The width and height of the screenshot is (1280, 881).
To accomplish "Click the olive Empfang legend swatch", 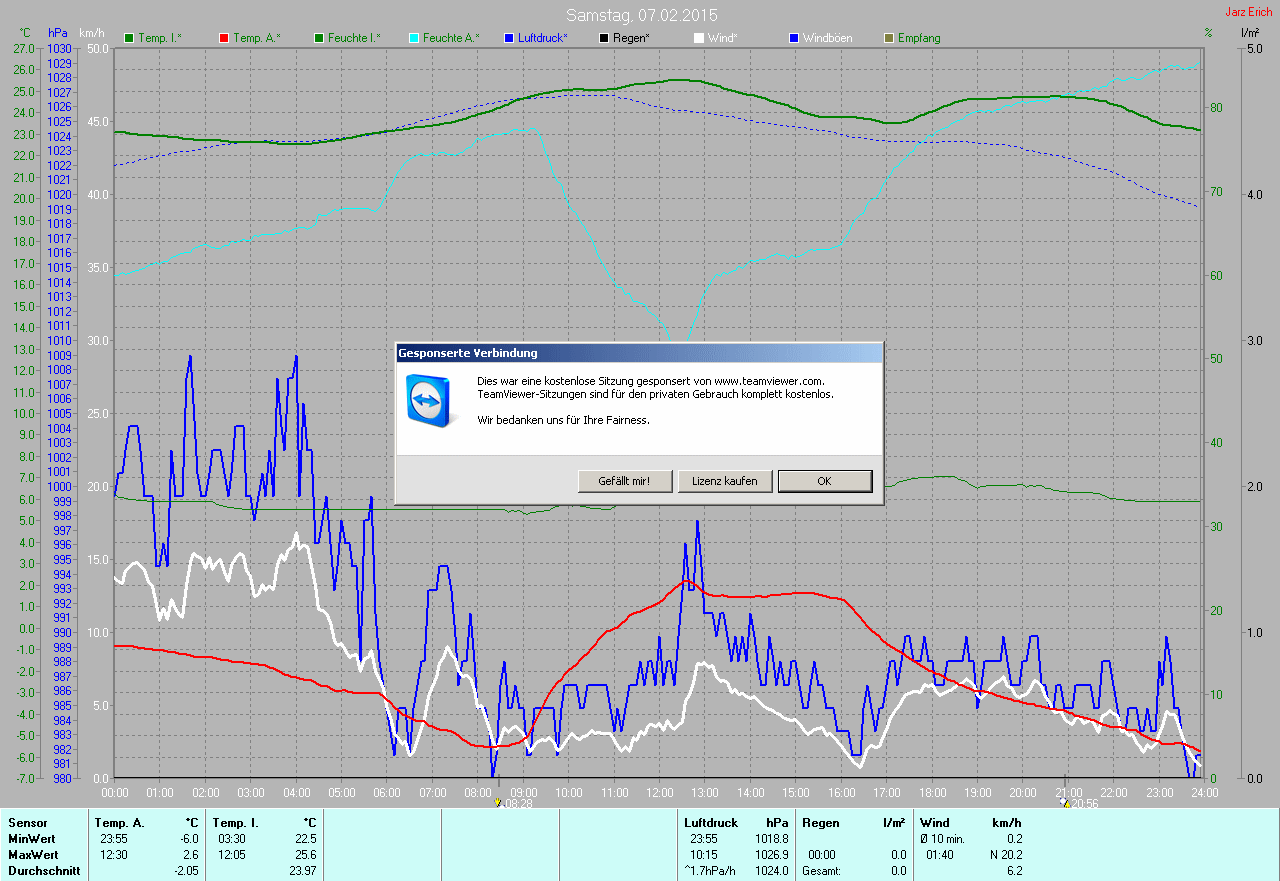I will coord(889,38).
